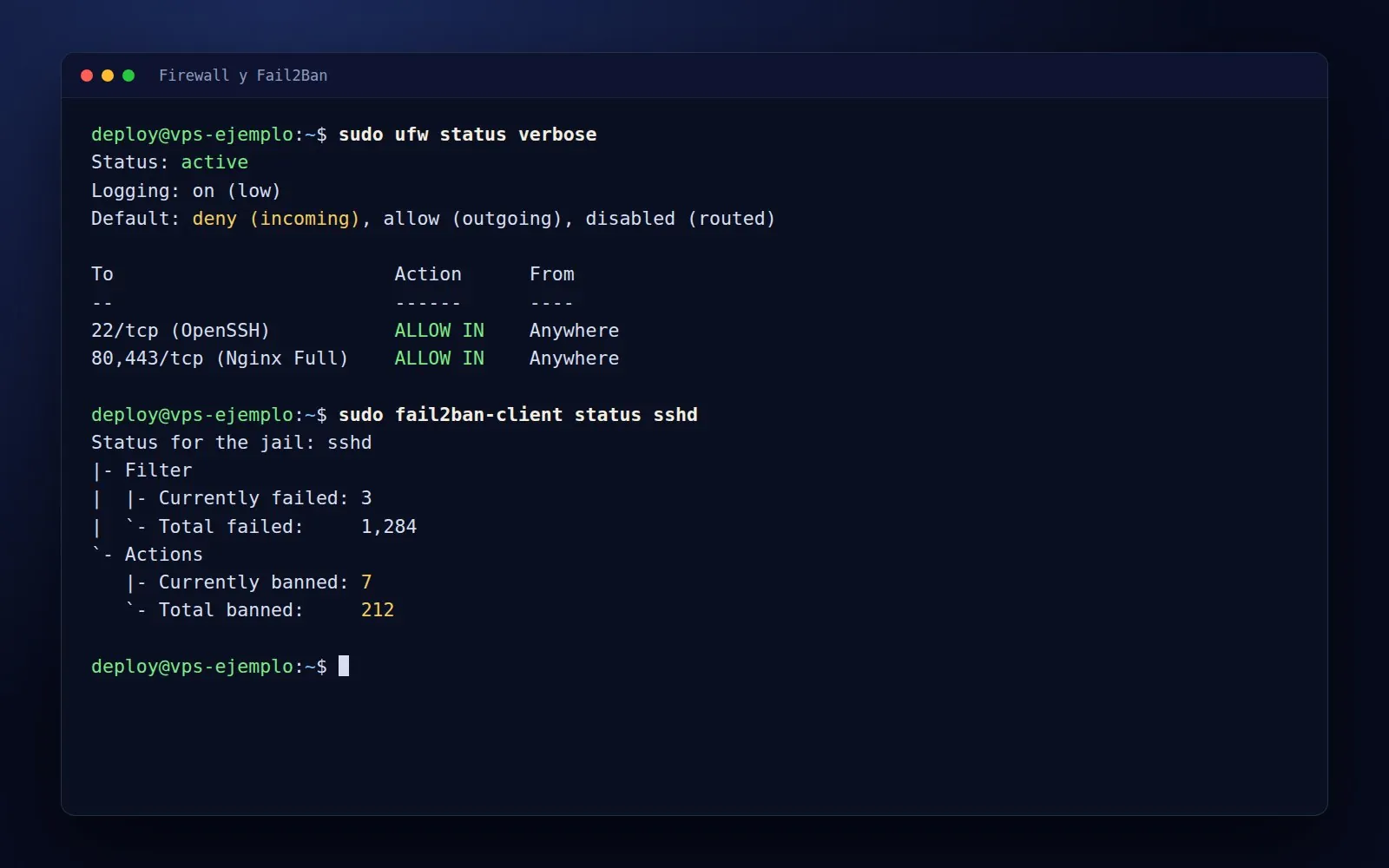Click the green maximize window dot
Image resolution: width=1389 pixels, height=868 pixels.
128,76
